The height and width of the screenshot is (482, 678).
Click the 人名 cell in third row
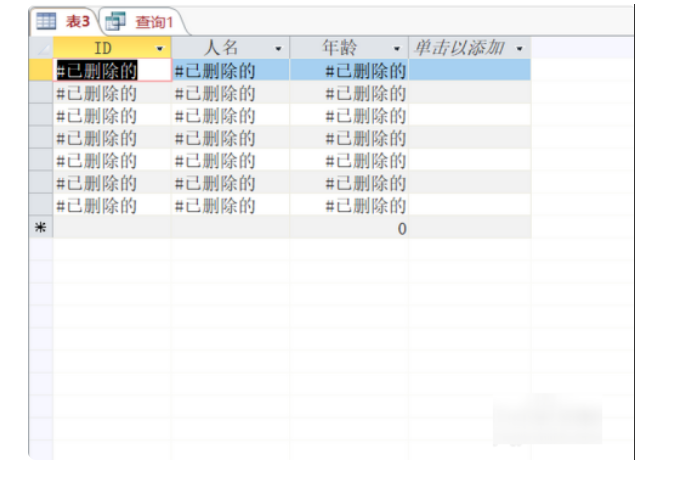coord(231,115)
